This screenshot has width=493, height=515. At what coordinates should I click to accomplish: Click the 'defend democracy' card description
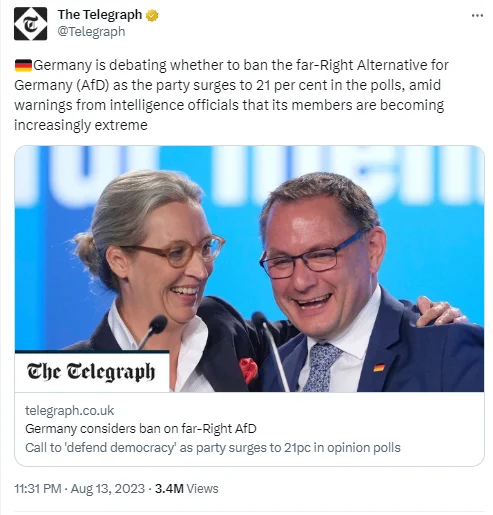213,448
